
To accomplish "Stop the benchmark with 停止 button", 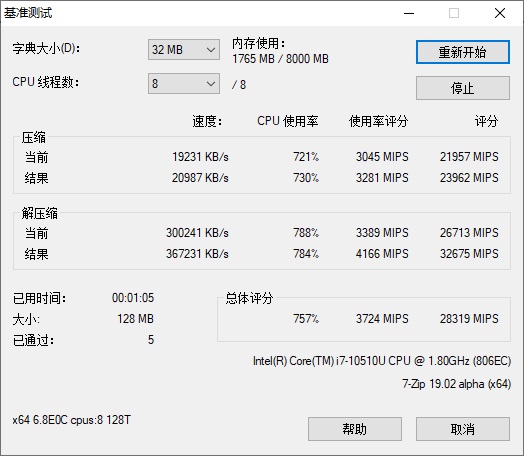I will pyautogui.click(x=463, y=88).
